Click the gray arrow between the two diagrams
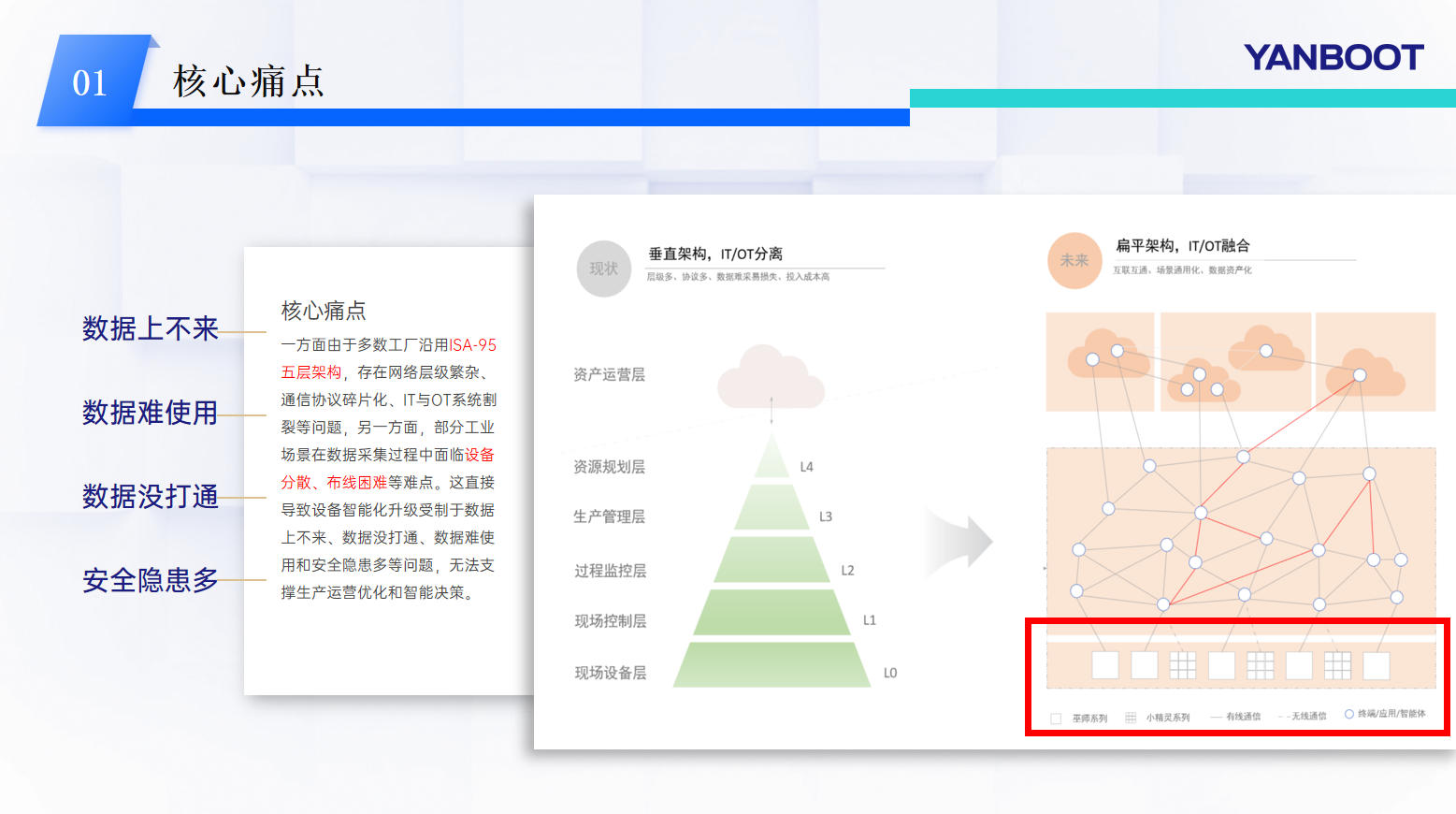Screen dimensions: 1456x814 click(x=959, y=541)
